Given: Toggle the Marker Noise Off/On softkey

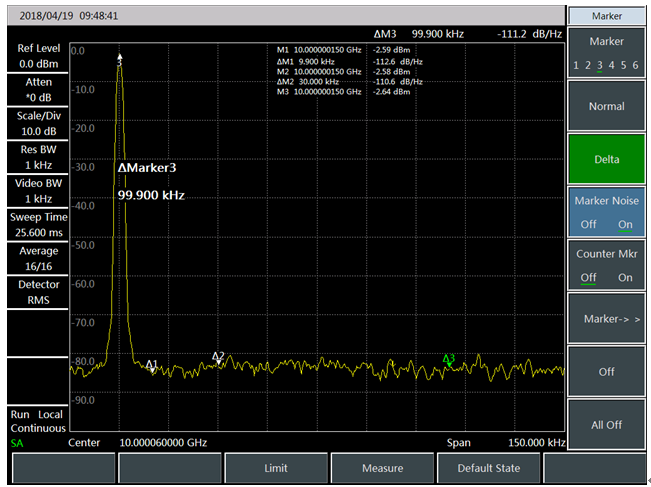Looking at the screenshot, I should click(x=607, y=212).
